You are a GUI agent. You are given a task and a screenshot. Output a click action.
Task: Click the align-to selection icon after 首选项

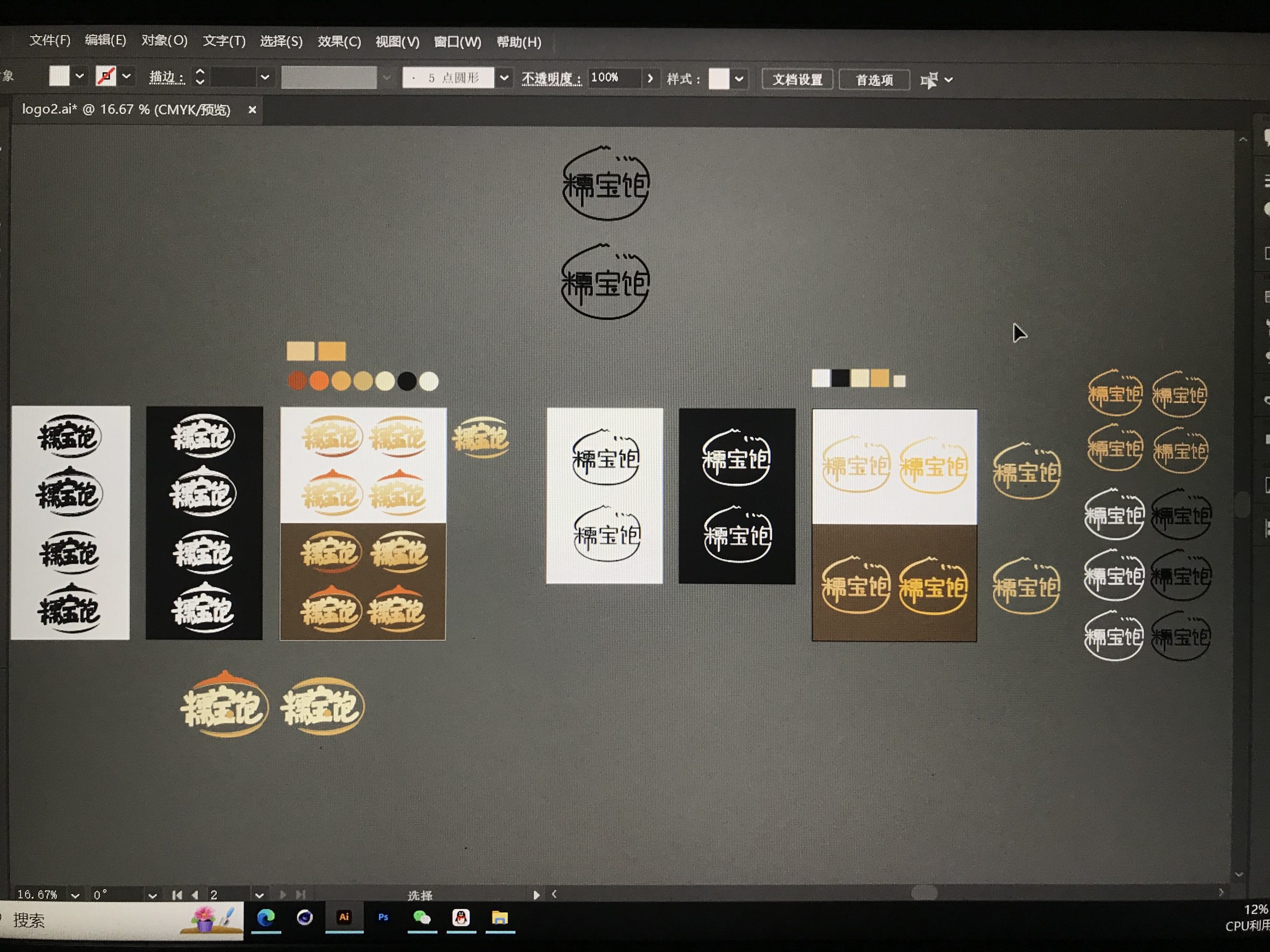click(x=929, y=80)
